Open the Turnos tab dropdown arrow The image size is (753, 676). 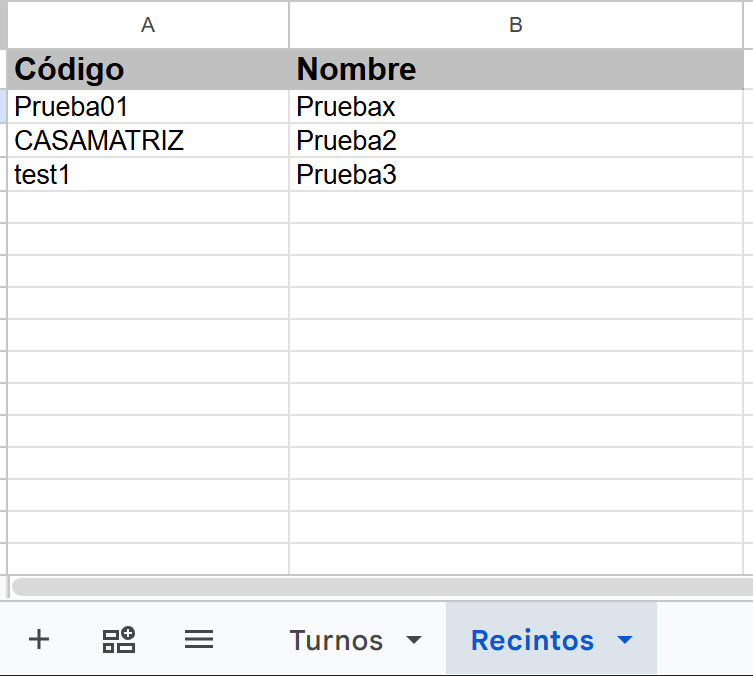click(413, 640)
